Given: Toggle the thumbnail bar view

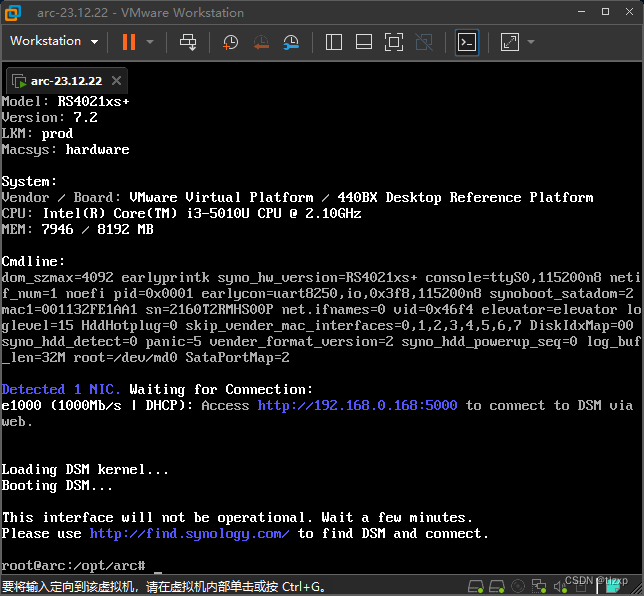Looking at the screenshot, I should click(364, 42).
